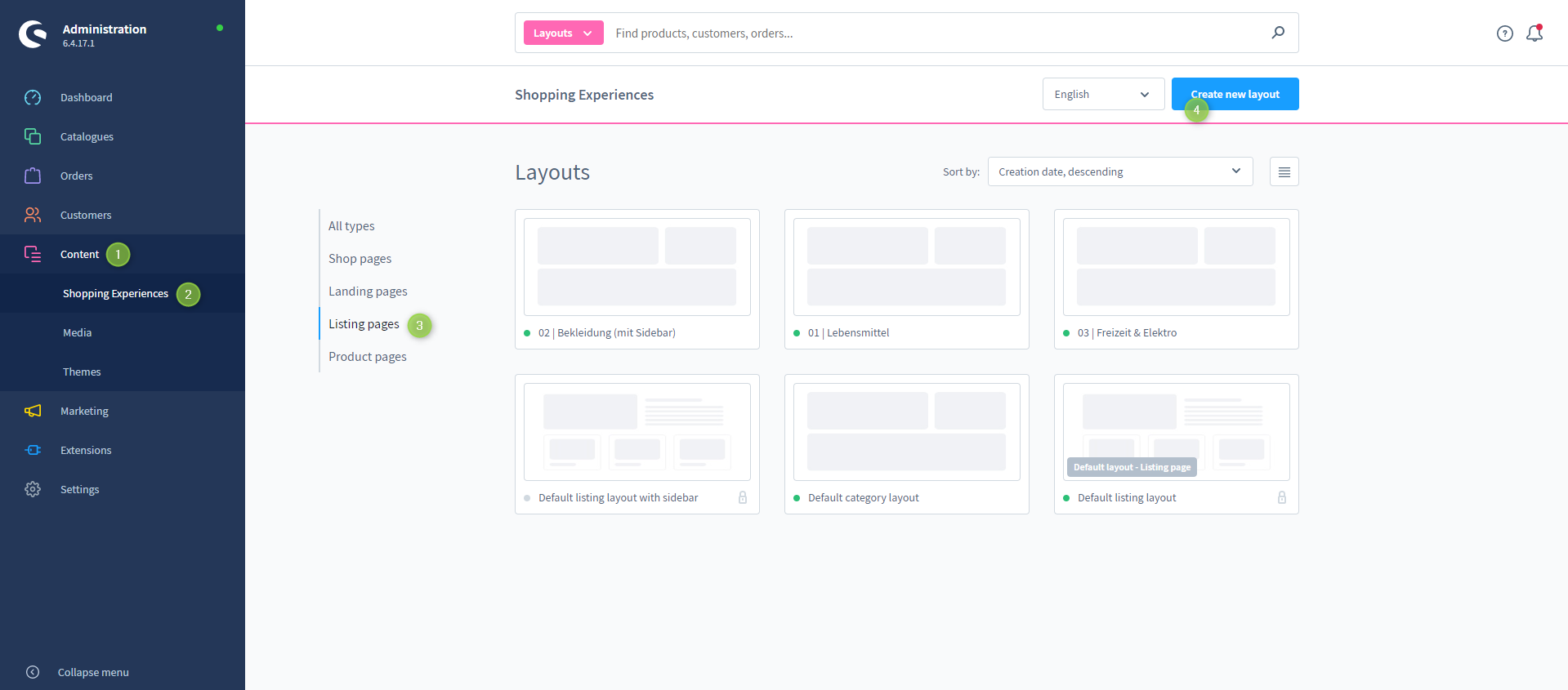This screenshot has height=690, width=1568.
Task: Click the search magnifier icon
Action: [1278, 33]
